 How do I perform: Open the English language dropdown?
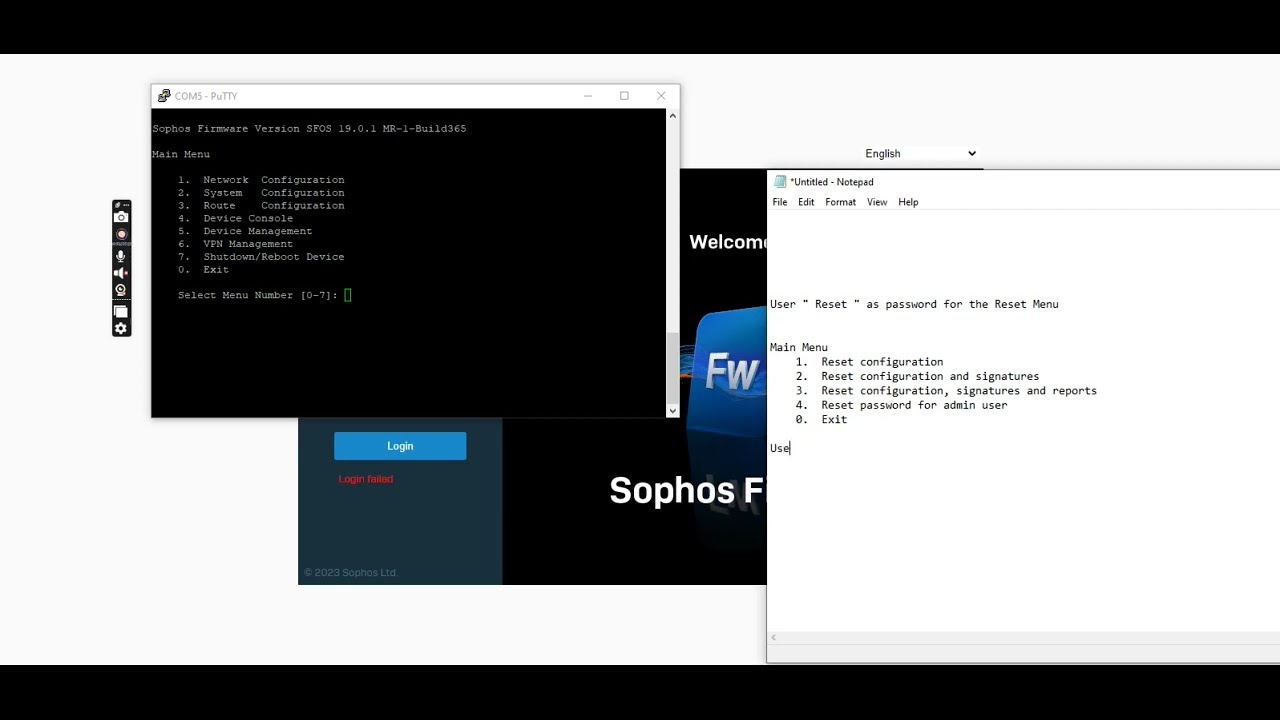coord(920,154)
